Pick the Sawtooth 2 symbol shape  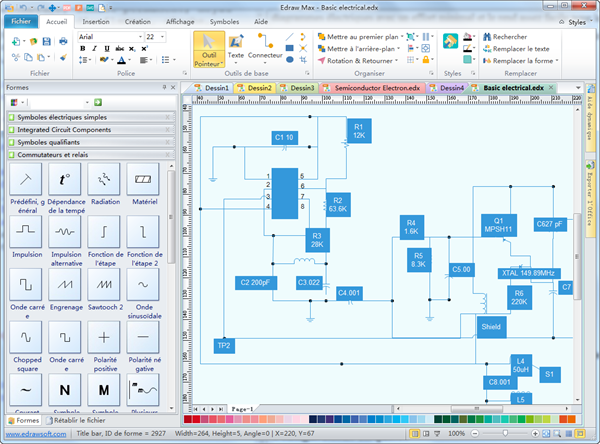point(104,284)
